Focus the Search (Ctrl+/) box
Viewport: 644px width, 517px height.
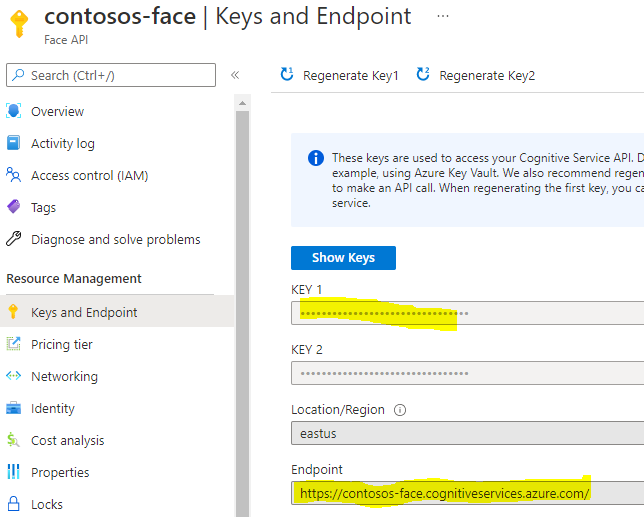click(111, 75)
